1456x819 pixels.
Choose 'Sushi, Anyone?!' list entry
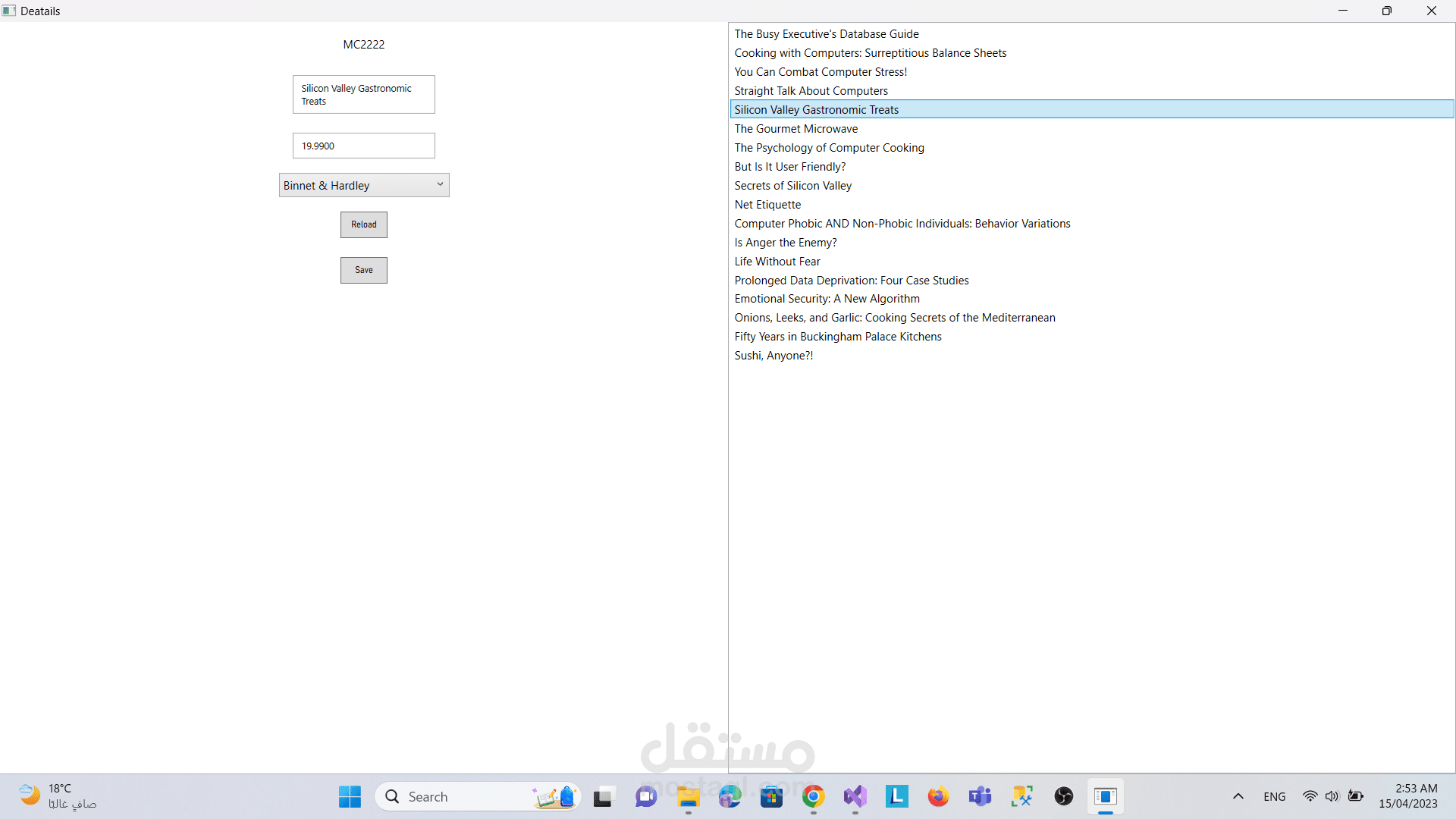773,356
